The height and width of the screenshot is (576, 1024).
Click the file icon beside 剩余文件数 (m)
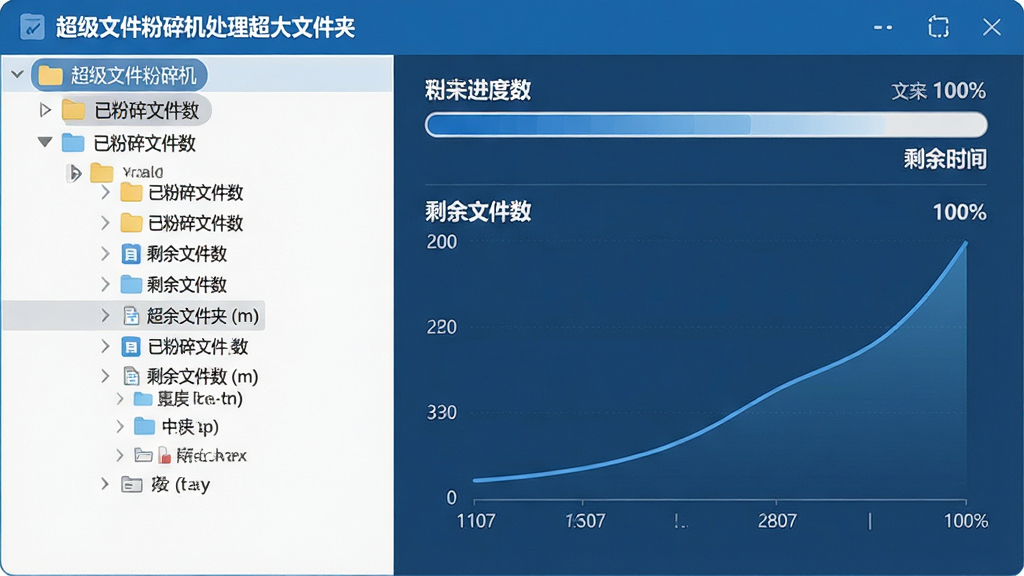131,376
